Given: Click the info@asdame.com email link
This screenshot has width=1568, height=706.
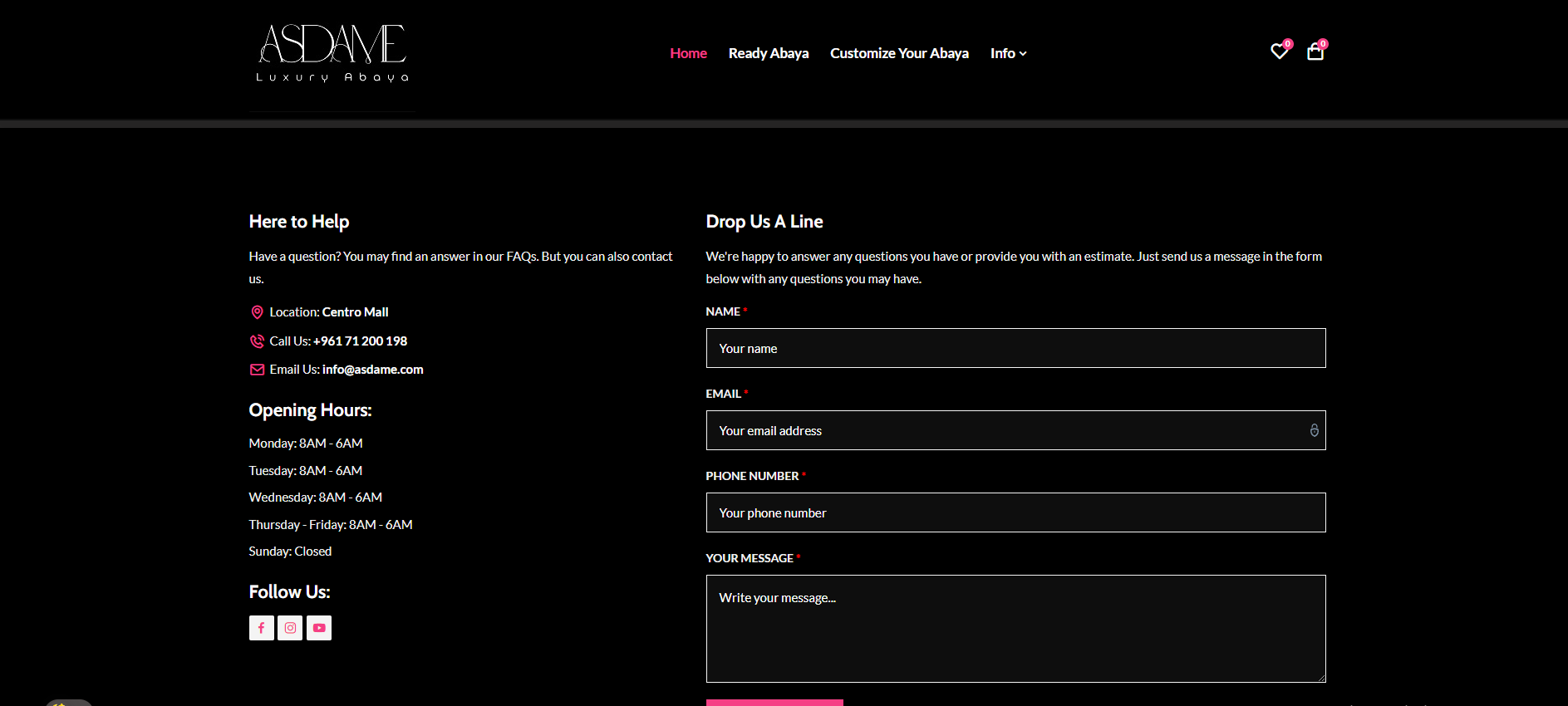Looking at the screenshot, I should click(x=372, y=370).
